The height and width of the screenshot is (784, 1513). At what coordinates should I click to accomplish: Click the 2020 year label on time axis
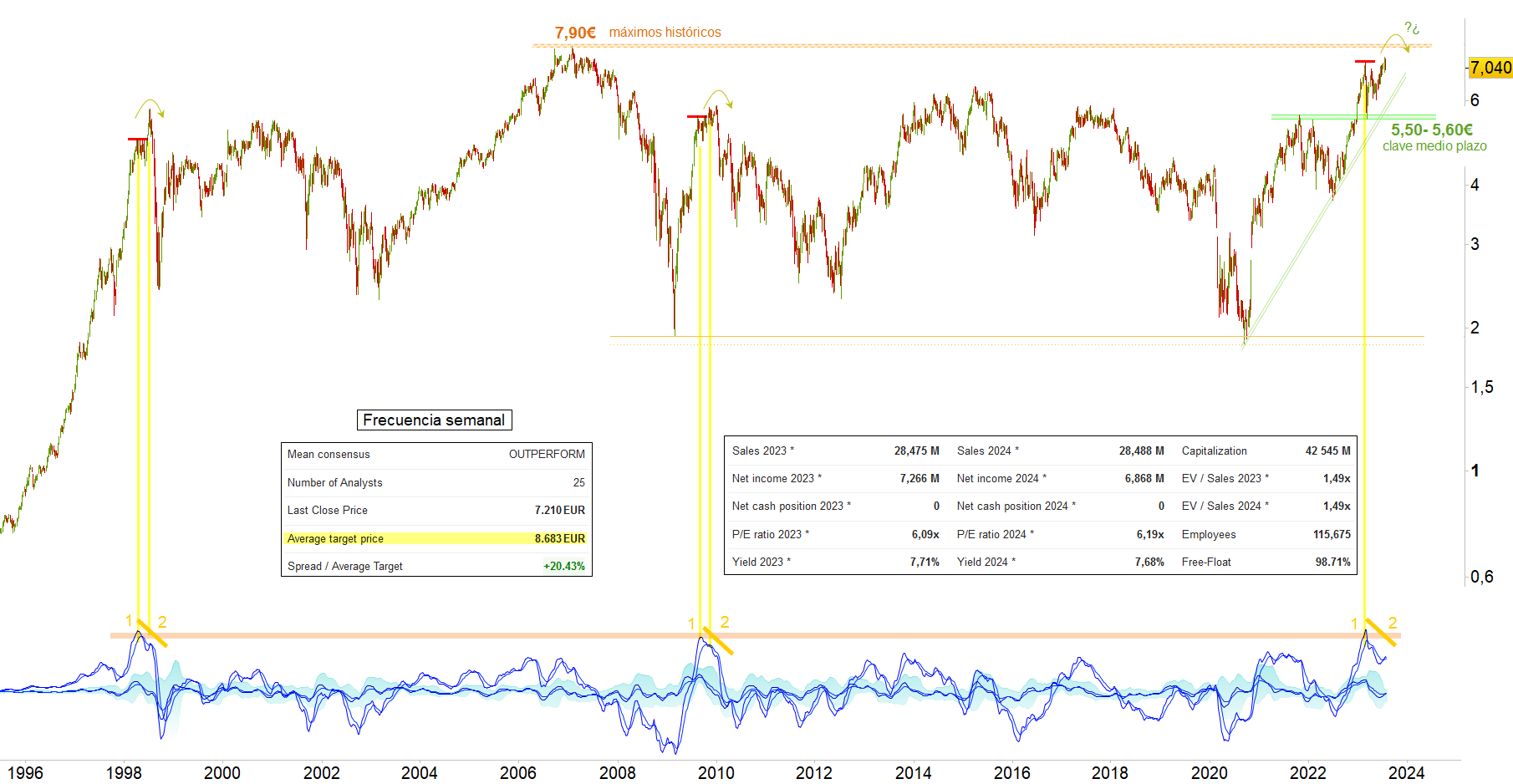(x=1209, y=773)
